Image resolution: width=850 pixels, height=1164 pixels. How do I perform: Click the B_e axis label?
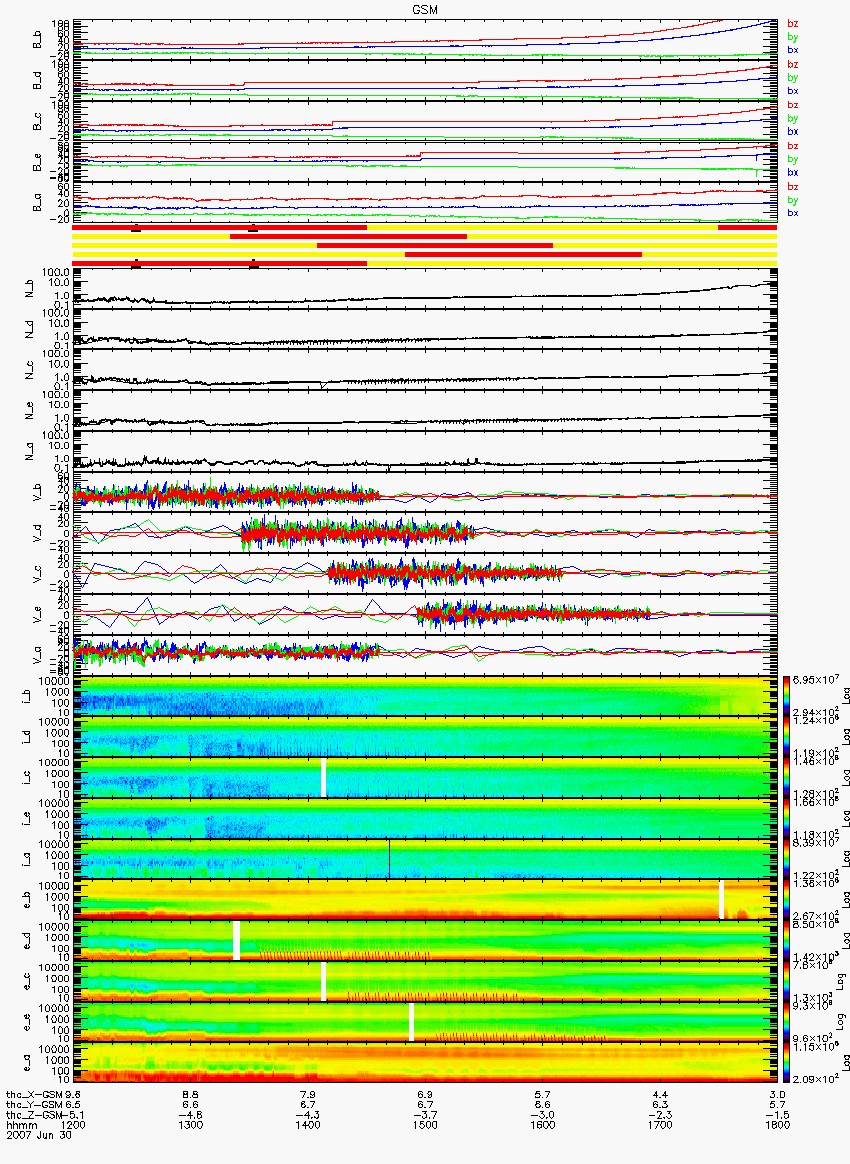pyautogui.click(x=37, y=162)
